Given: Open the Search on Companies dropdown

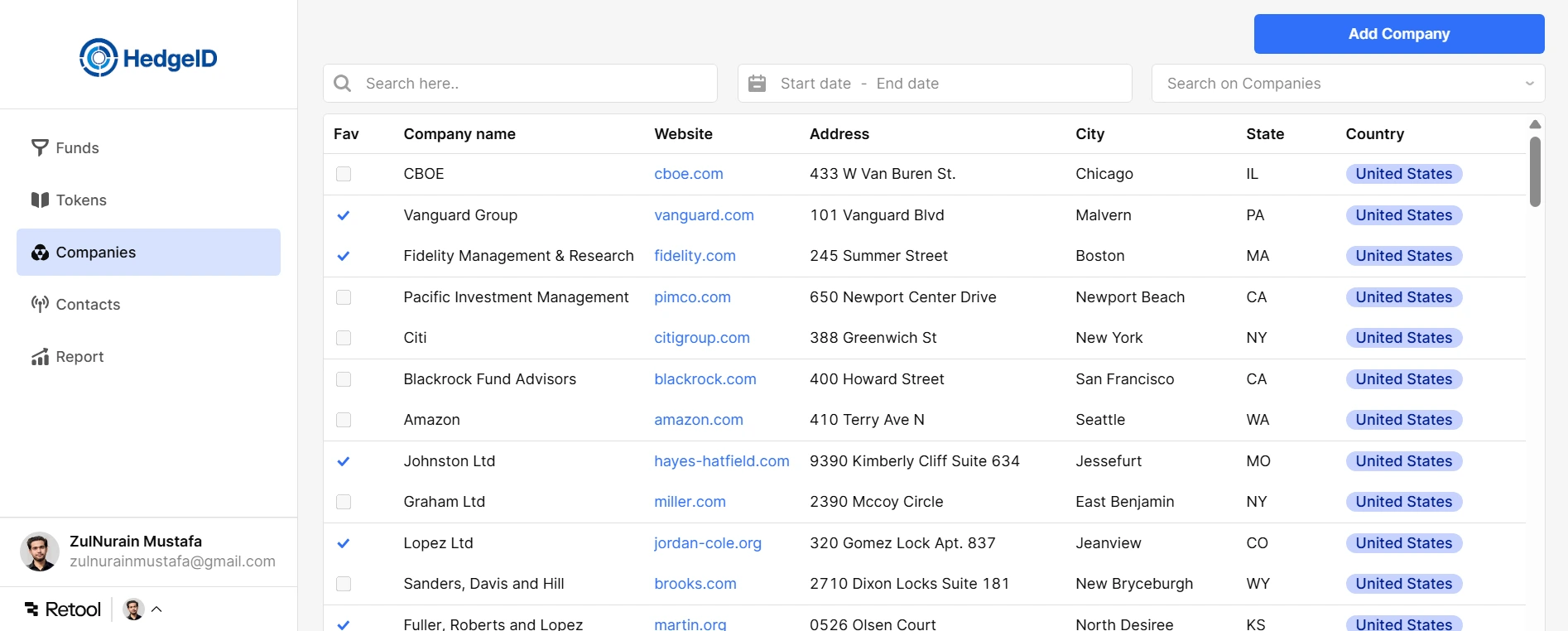Looking at the screenshot, I should (x=1348, y=84).
